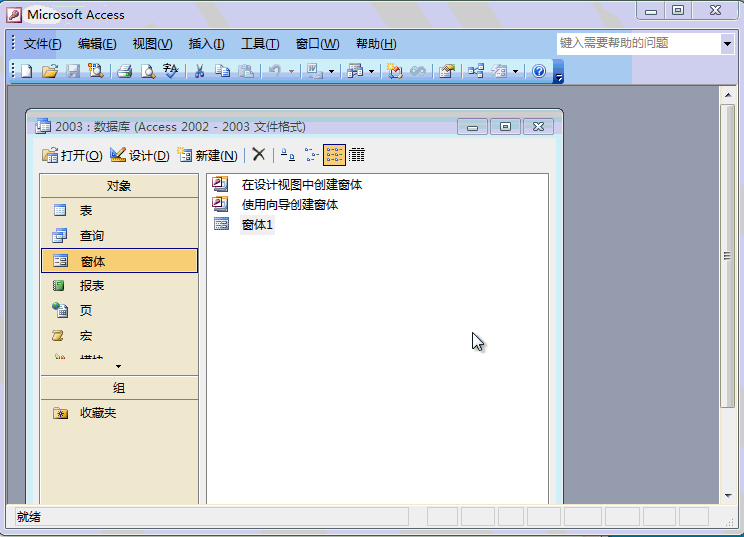
Task: Toggle the highlighted List view button
Action: click(x=334, y=155)
